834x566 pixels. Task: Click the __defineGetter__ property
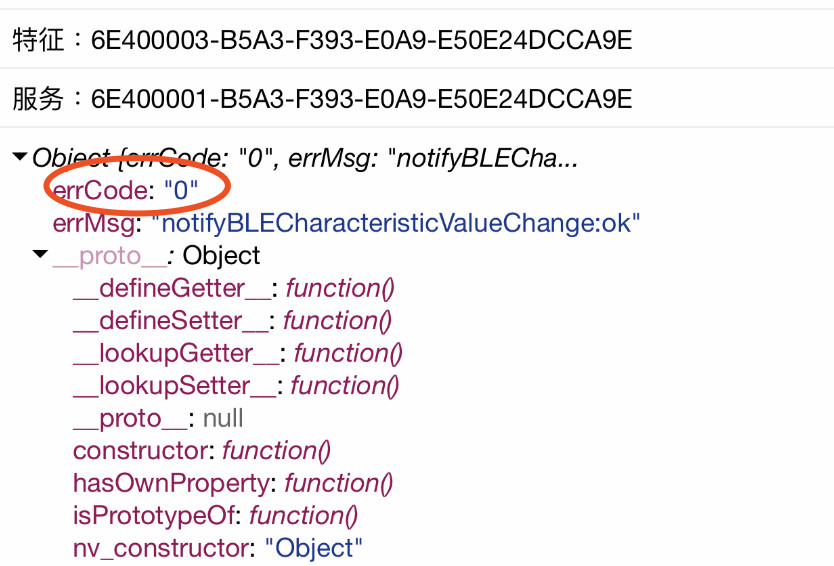click(x=159, y=289)
